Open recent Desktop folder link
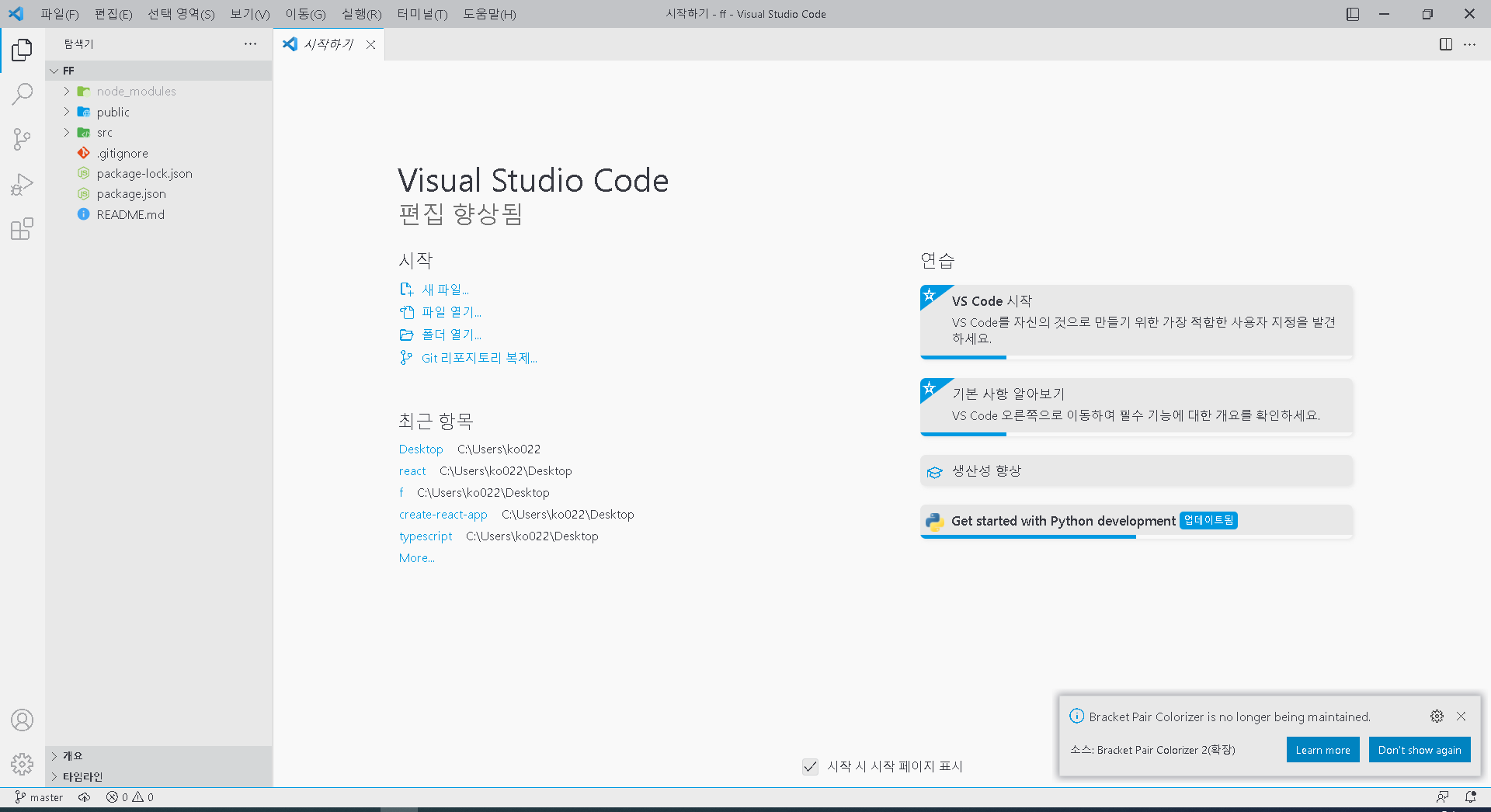Viewport: 1491px width, 812px height. (421, 449)
